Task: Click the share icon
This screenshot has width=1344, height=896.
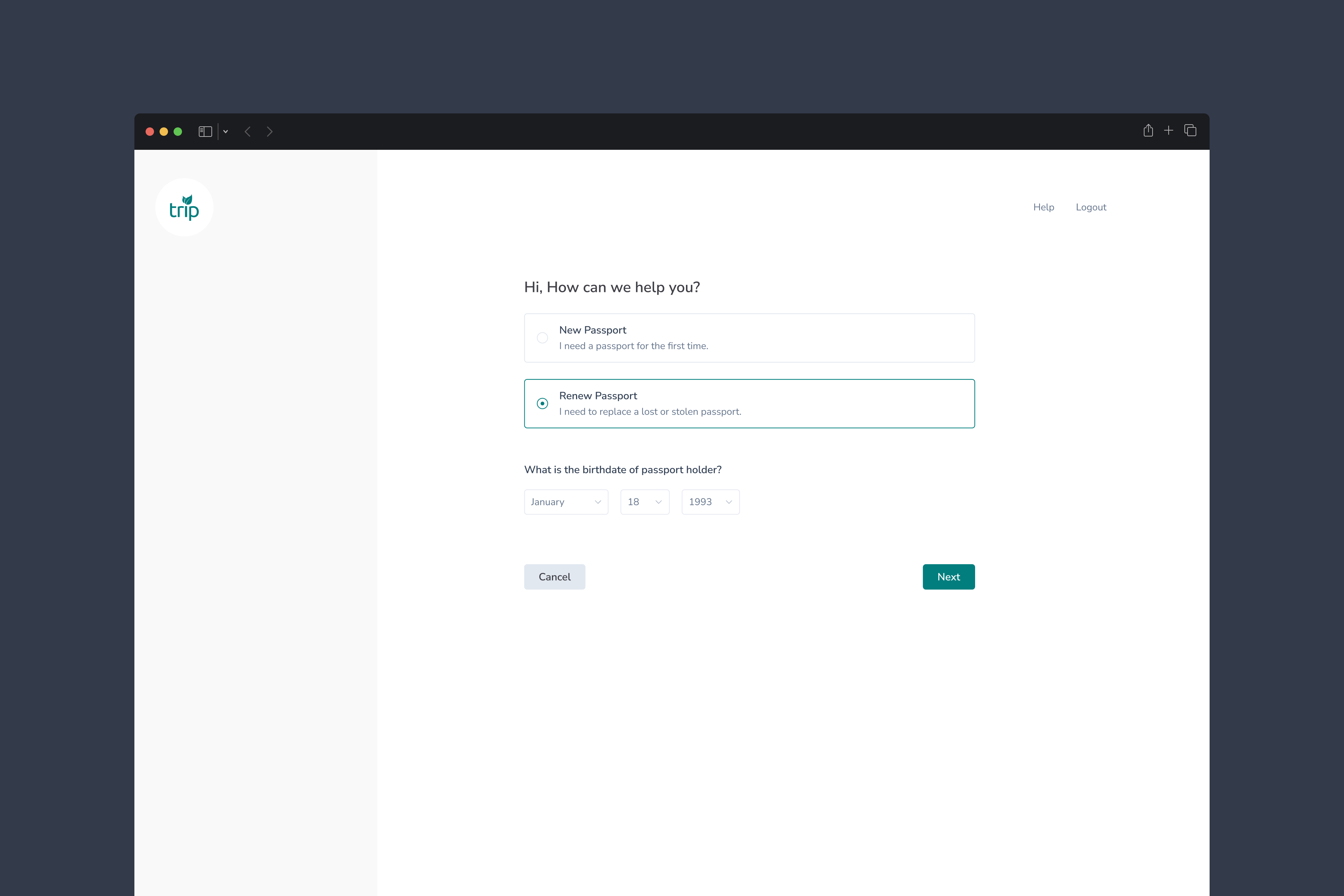Action: (x=1148, y=131)
